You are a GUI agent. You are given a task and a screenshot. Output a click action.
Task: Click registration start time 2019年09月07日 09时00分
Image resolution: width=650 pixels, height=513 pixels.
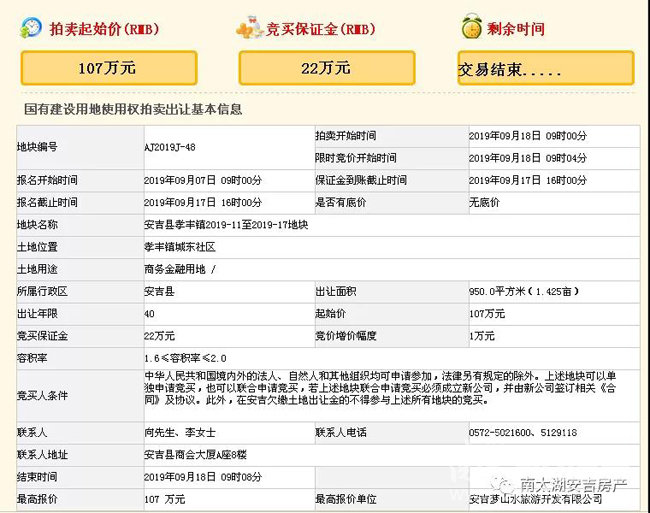click(x=203, y=180)
